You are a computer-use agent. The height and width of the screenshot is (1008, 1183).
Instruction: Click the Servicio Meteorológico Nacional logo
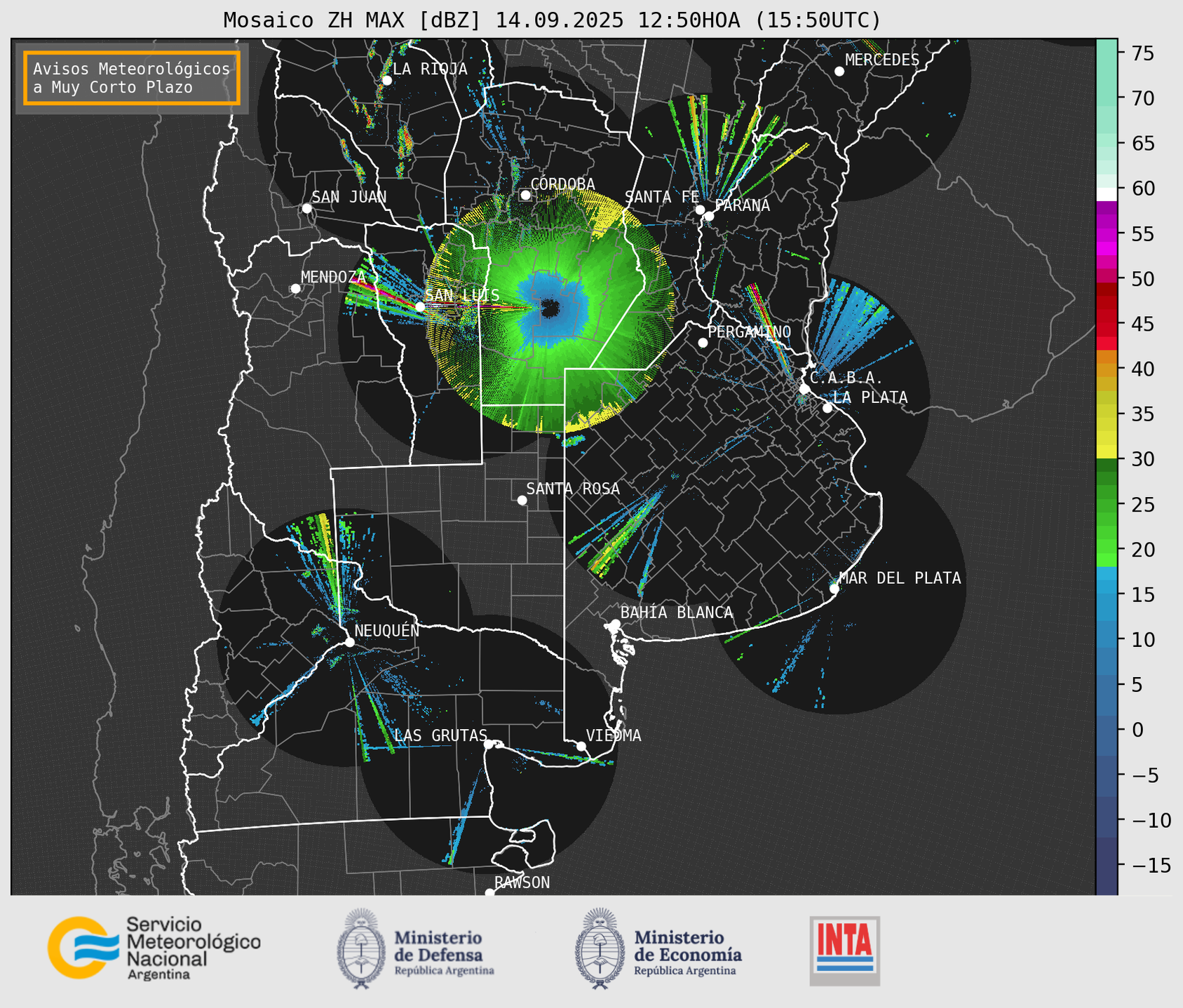[154, 948]
